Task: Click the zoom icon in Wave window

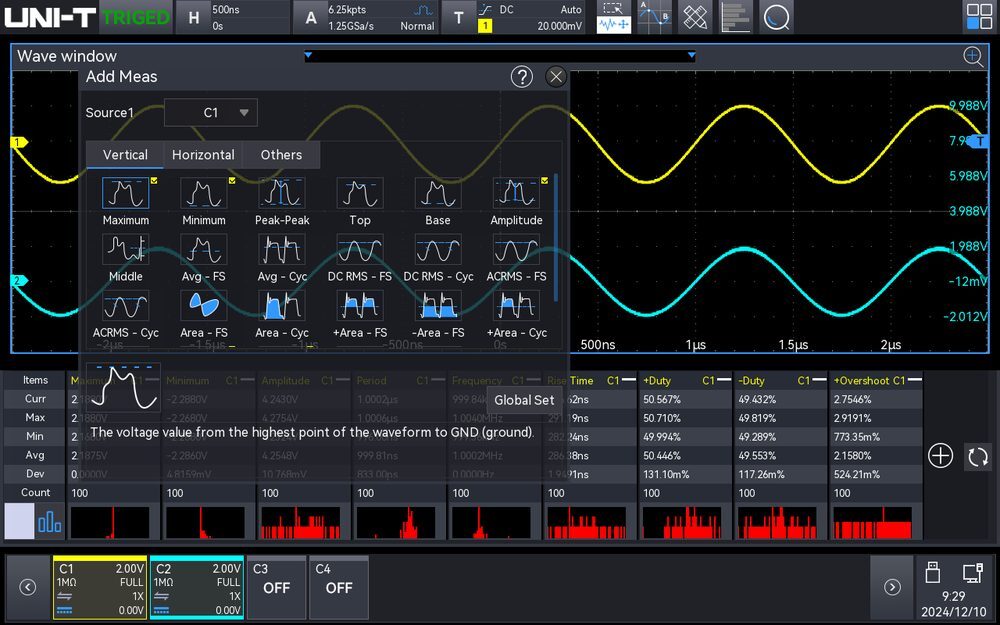Action: (973, 57)
